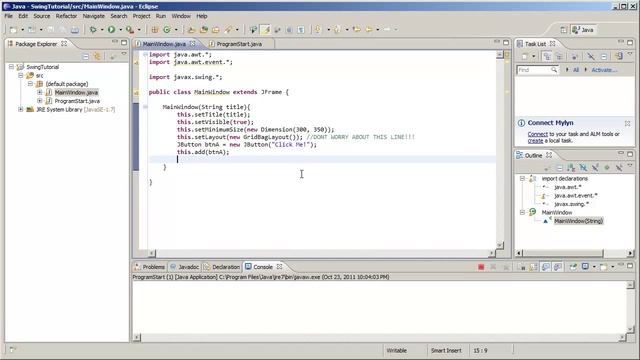Open the Project menu
The height and width of the screenshot is (360, 640).
pos(141,16)
